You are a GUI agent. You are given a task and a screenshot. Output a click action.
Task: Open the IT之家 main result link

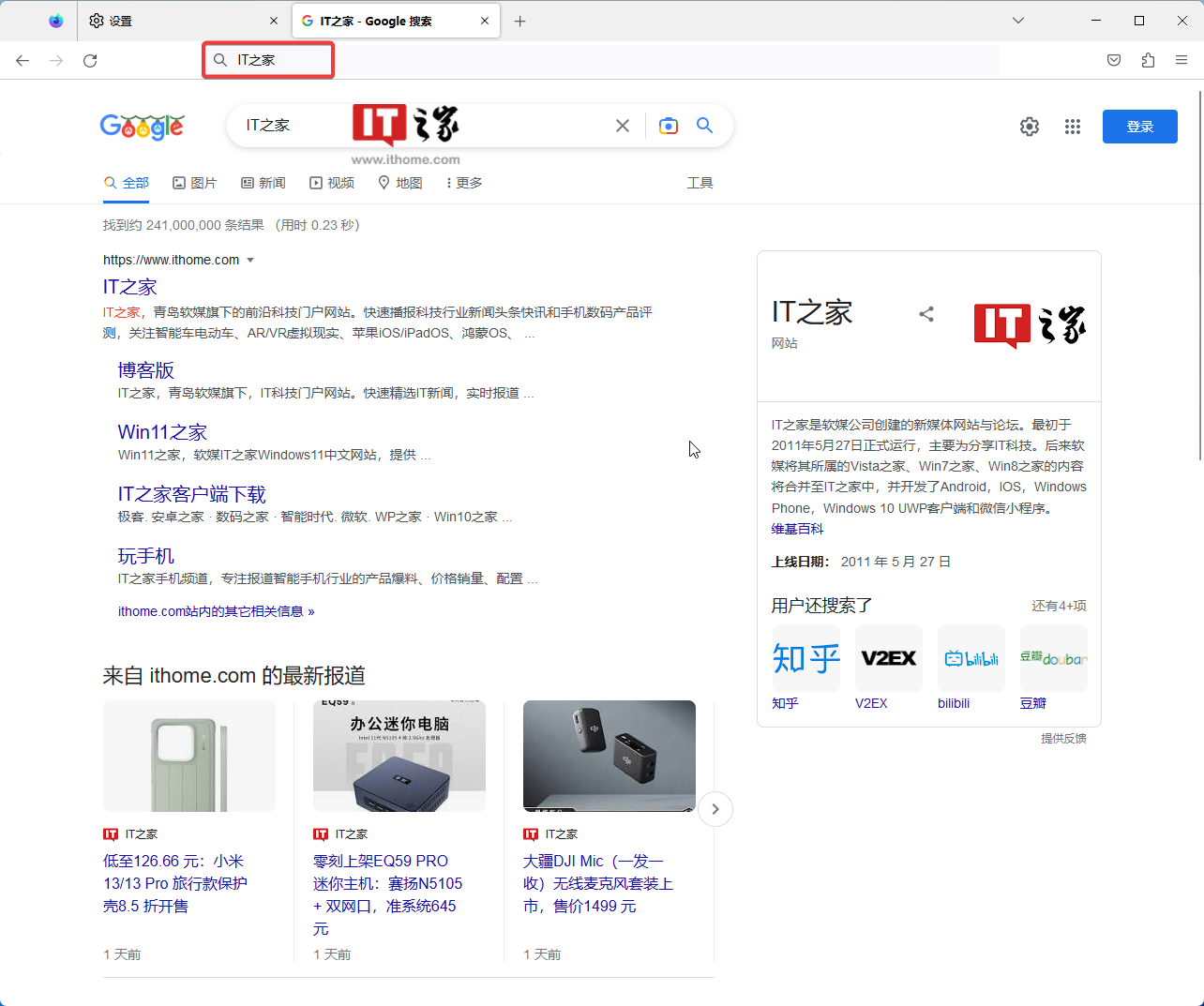pos(130,287)
